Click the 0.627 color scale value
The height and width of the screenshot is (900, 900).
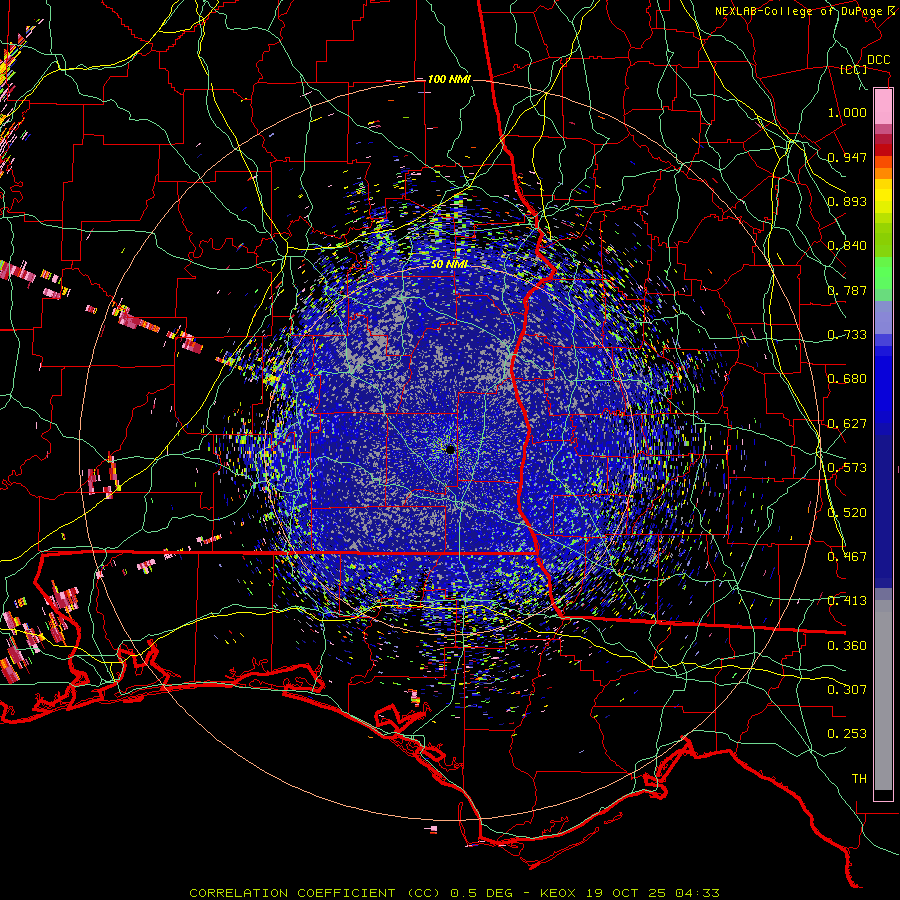click(847, 424)
